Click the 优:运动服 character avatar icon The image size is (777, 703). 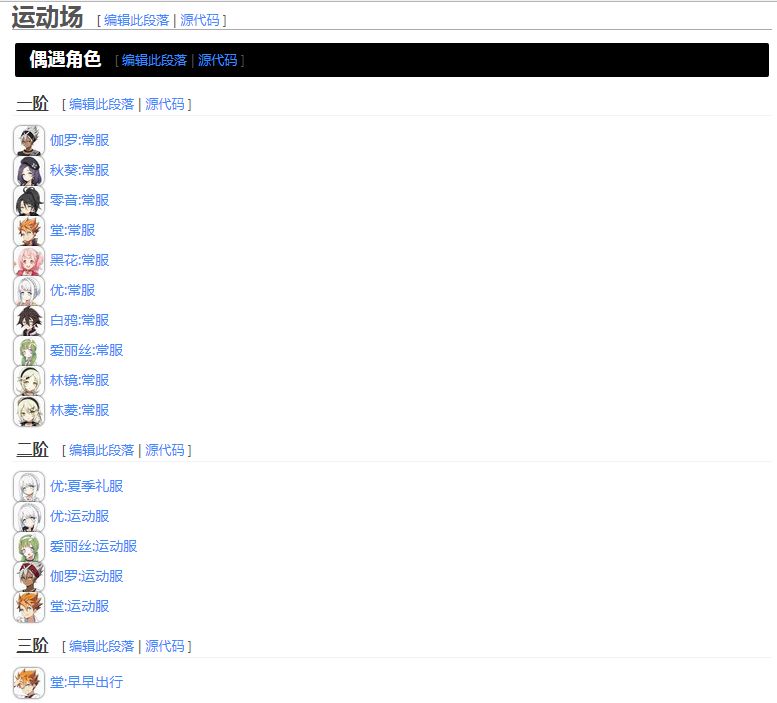29,516
